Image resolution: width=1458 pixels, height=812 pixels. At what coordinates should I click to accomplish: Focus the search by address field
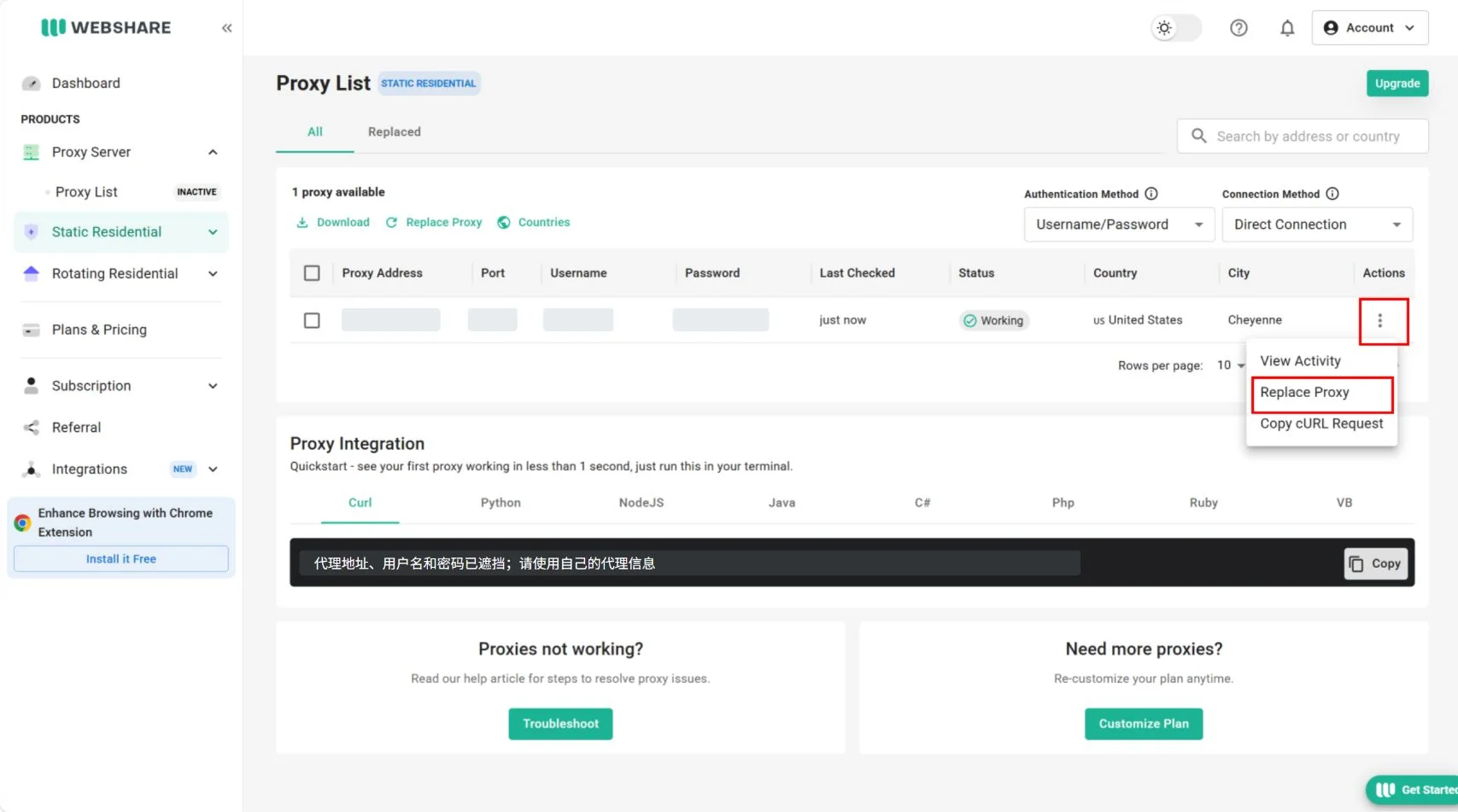coord(1303,136)
